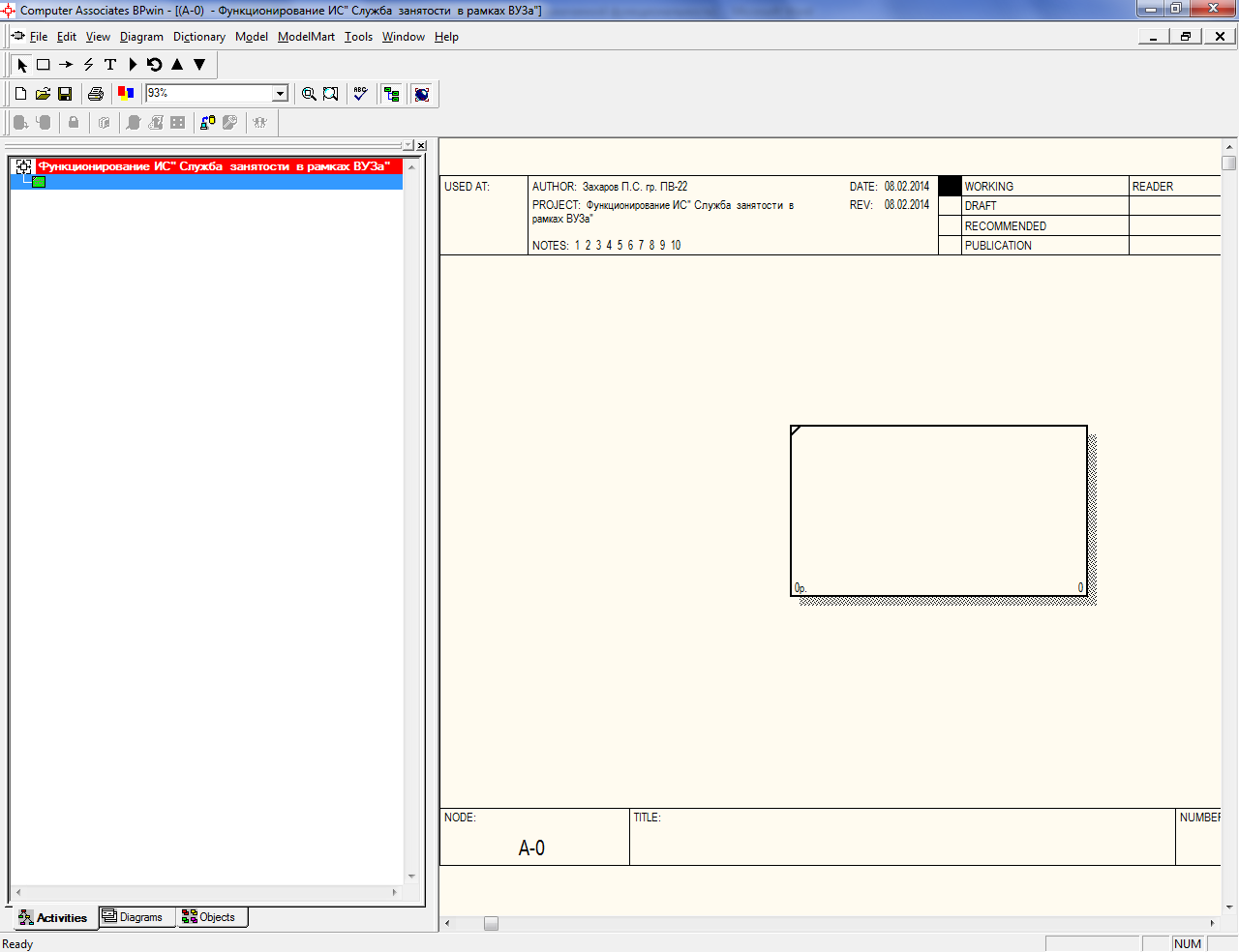Open the zoom percentage dropdown
Viewport: 1239px width, 952px height.
coord(281,94)
